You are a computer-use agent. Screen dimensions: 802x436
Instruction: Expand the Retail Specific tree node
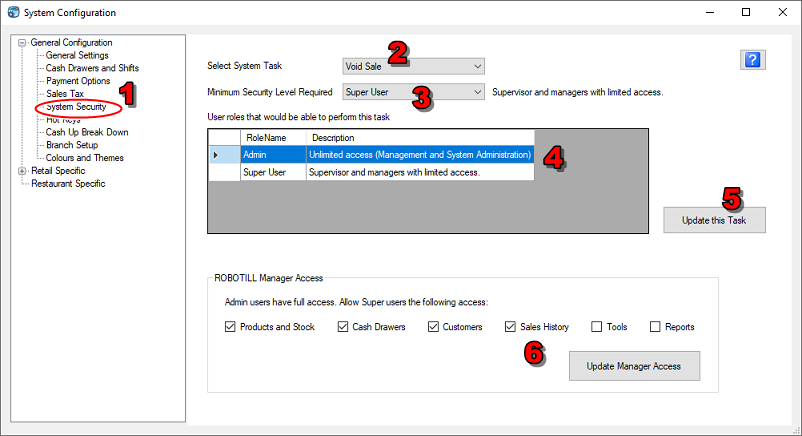(x=22, y=171)
